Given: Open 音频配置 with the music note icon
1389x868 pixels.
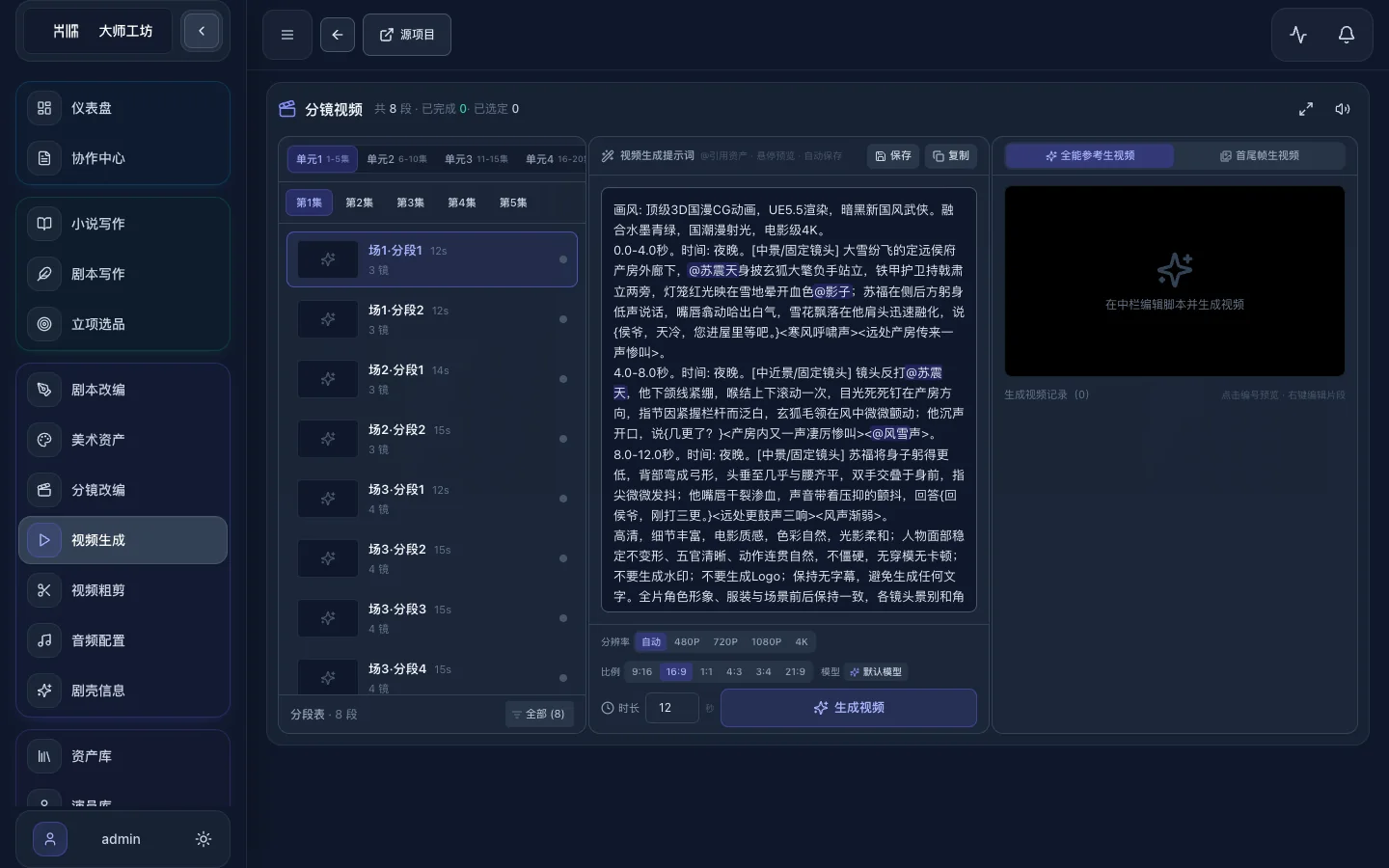Looking at the screenshot, I should (123, 640).
